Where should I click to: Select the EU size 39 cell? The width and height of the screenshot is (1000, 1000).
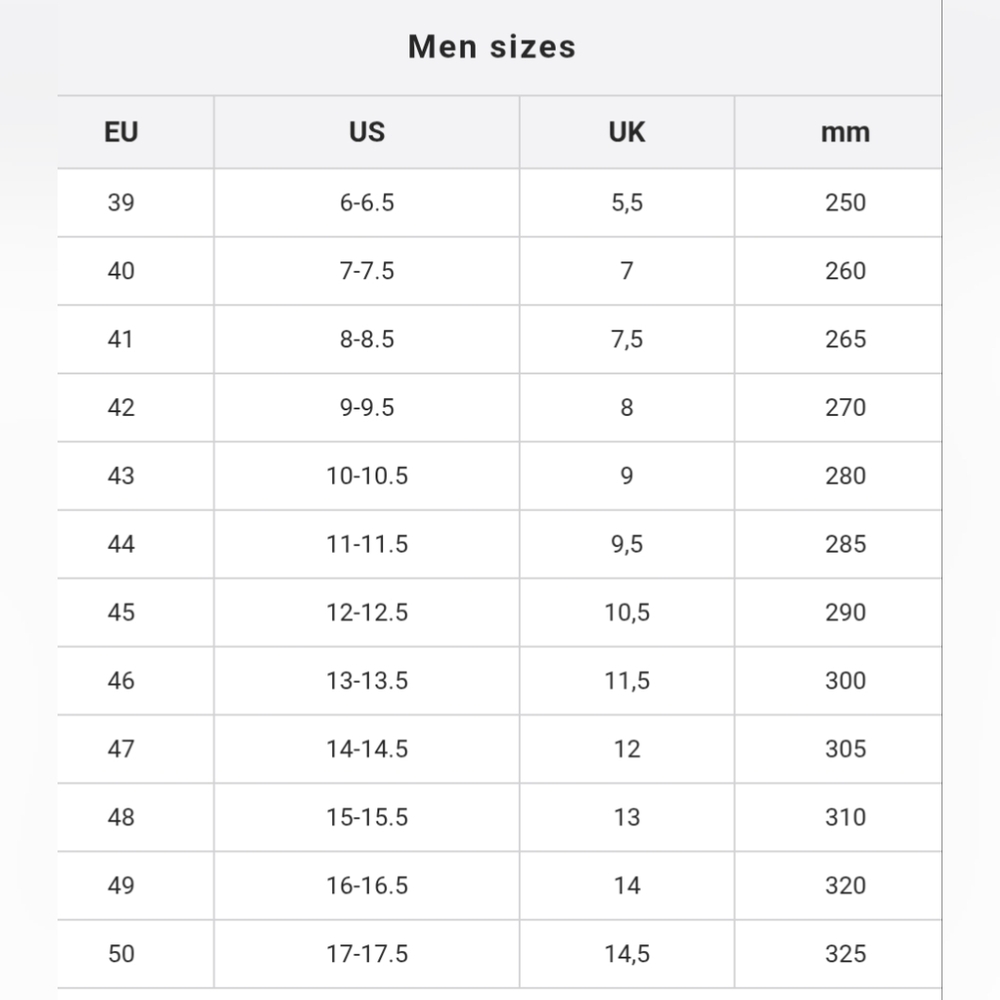pyautogui.click(x=121, y=203)
